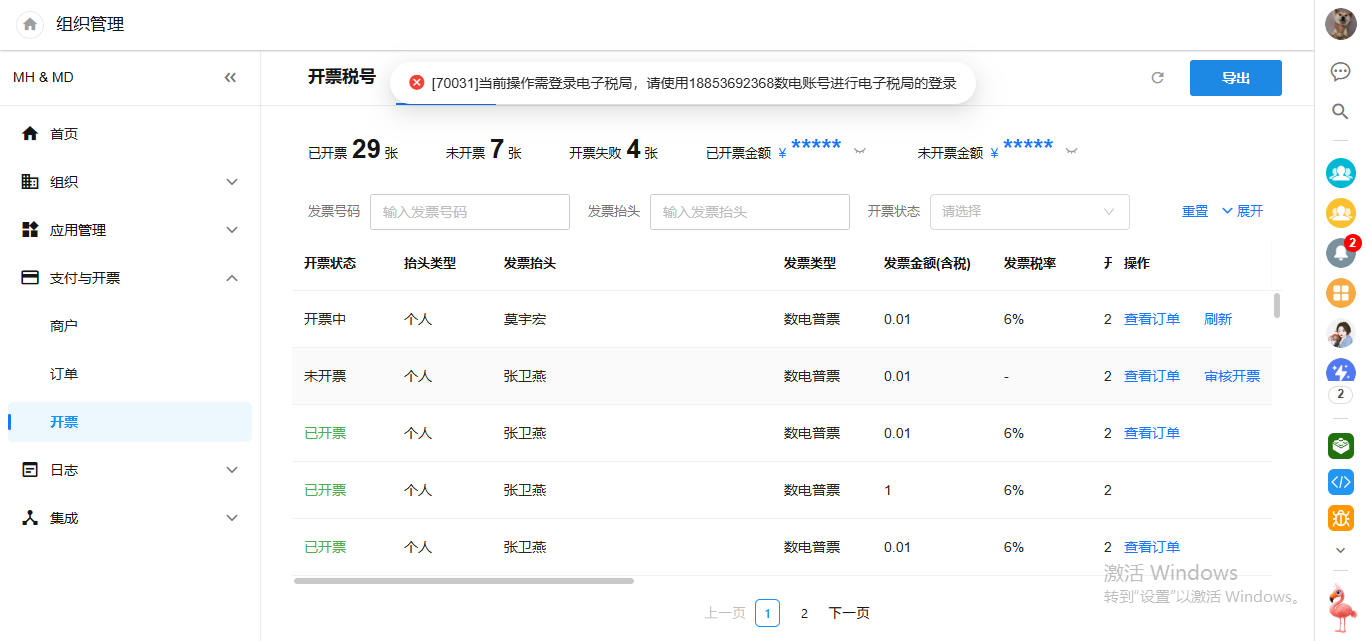Click 审核开票 for the 未开票 row
Viewport: 1366px width, 641px height.
pos(1232,376)
